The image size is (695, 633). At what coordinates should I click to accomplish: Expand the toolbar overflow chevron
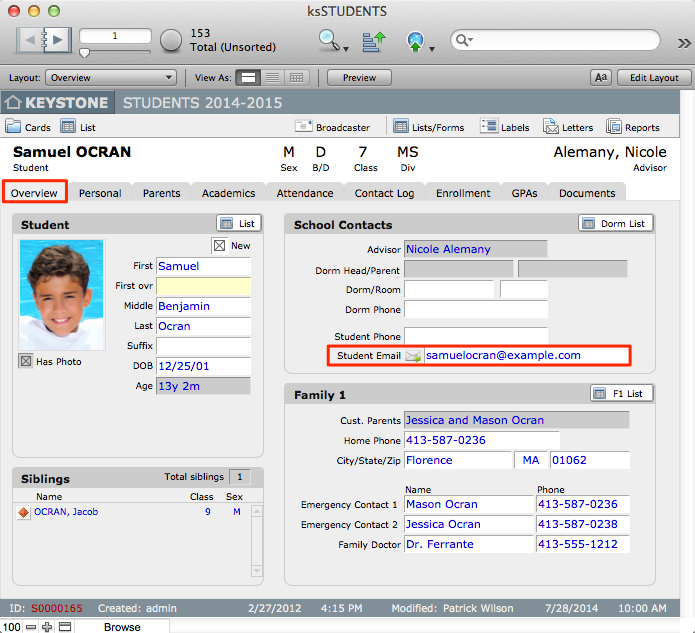(684, 43)
